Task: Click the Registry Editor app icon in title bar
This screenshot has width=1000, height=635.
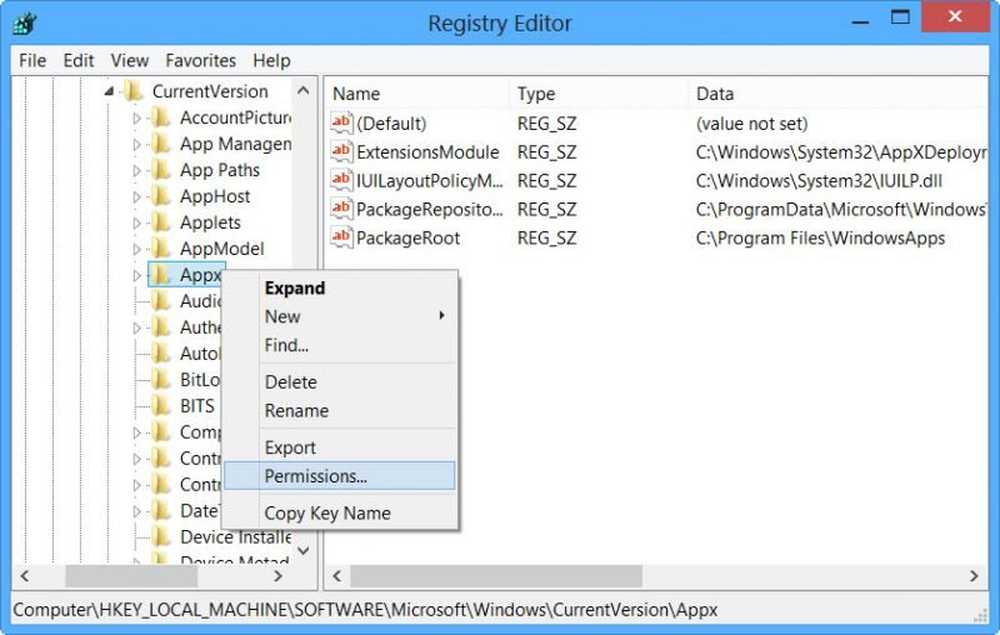Action: coord(25,24)
